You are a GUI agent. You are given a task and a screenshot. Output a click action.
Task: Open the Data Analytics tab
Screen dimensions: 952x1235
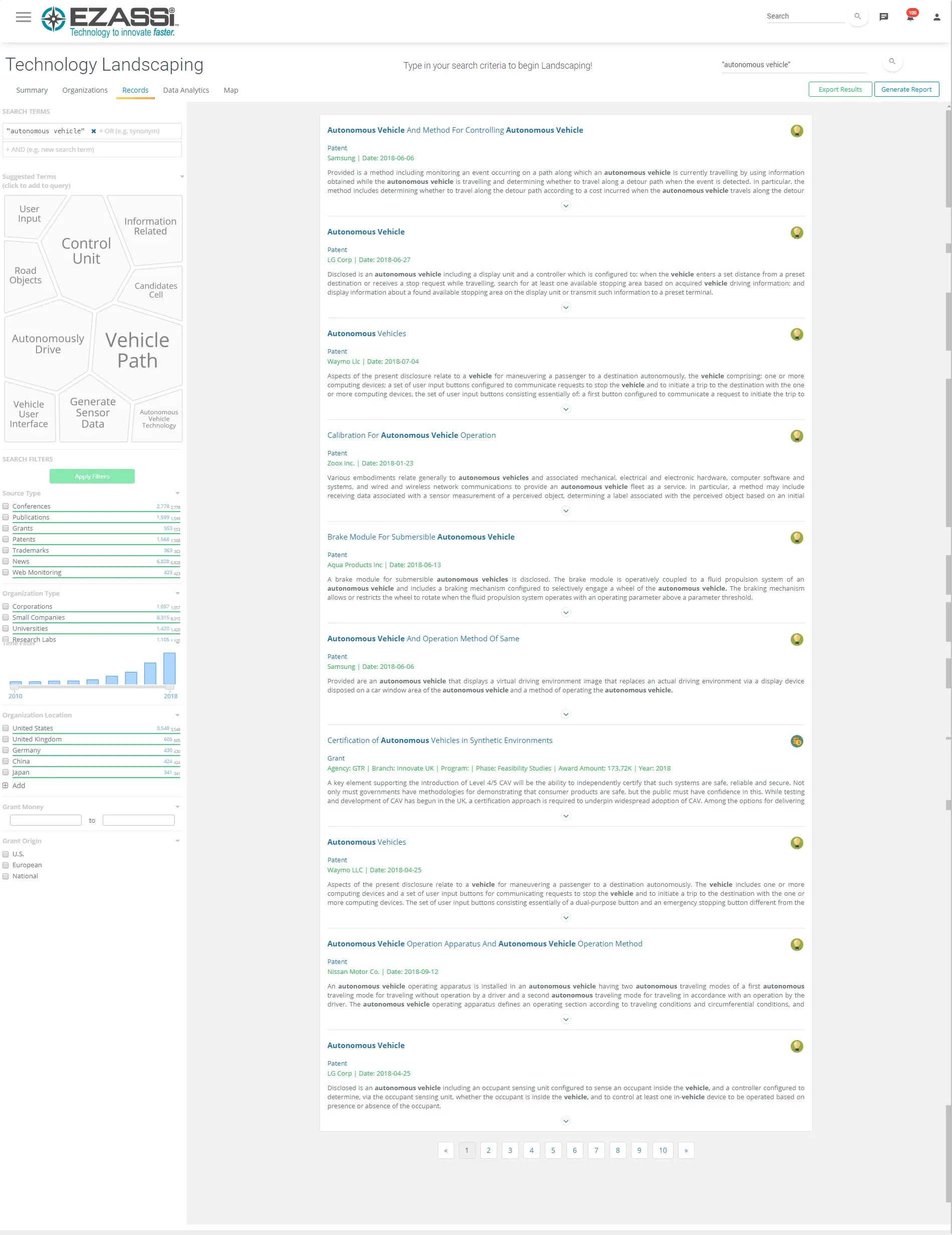pos(186,90)
